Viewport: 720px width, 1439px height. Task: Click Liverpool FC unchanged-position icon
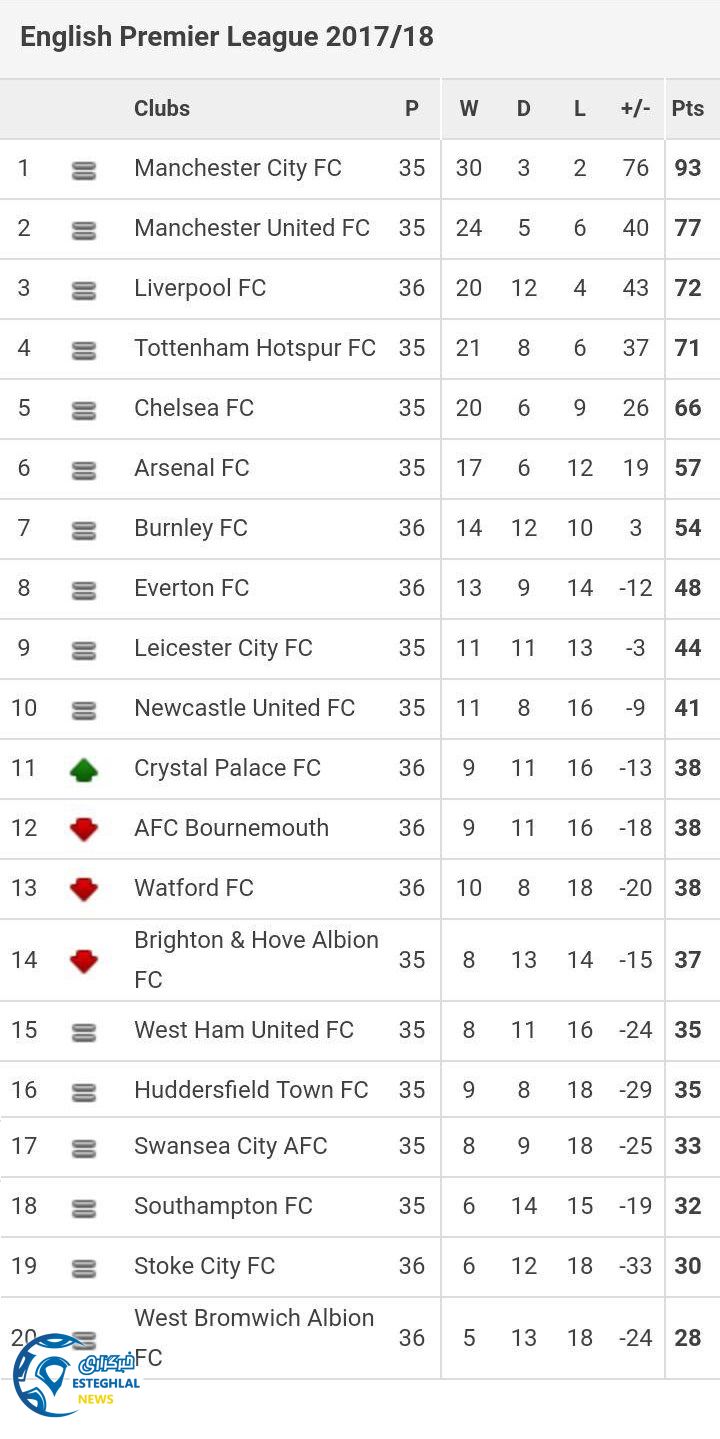click(84, 291)
